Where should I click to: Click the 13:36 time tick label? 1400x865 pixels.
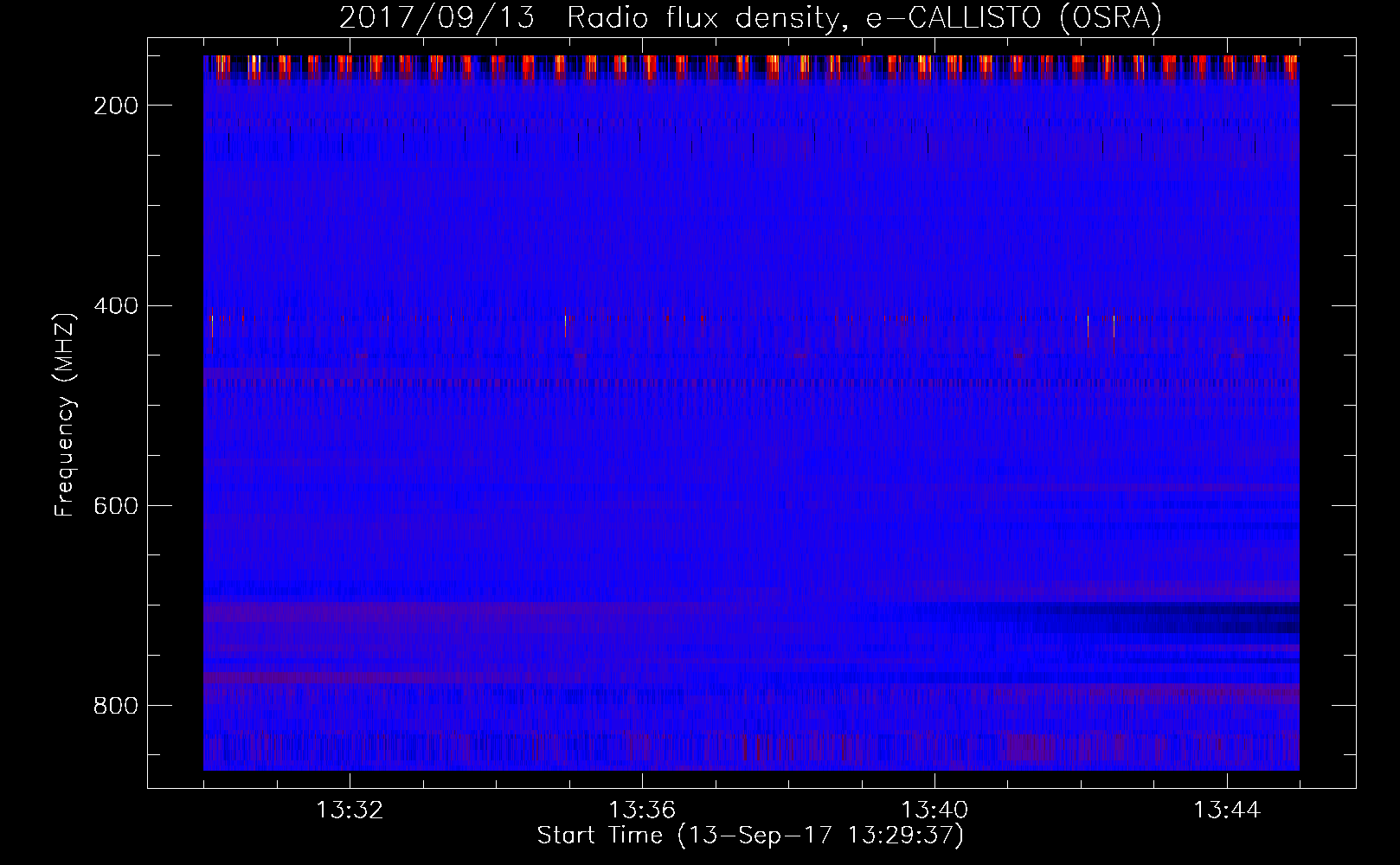pos(642,811)
